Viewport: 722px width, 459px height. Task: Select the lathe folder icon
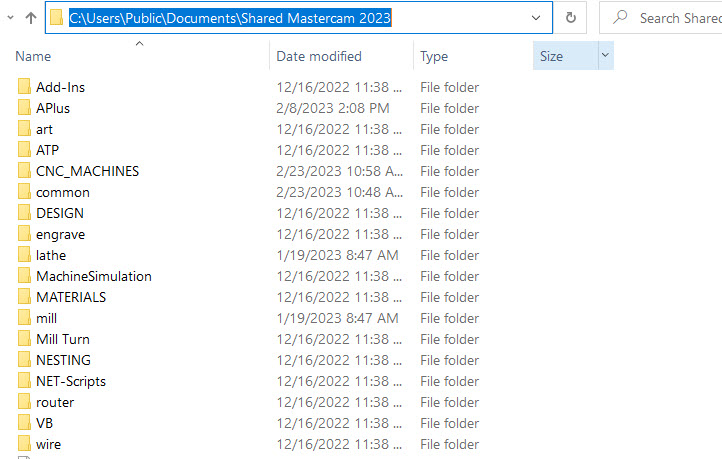click(24, 255)
